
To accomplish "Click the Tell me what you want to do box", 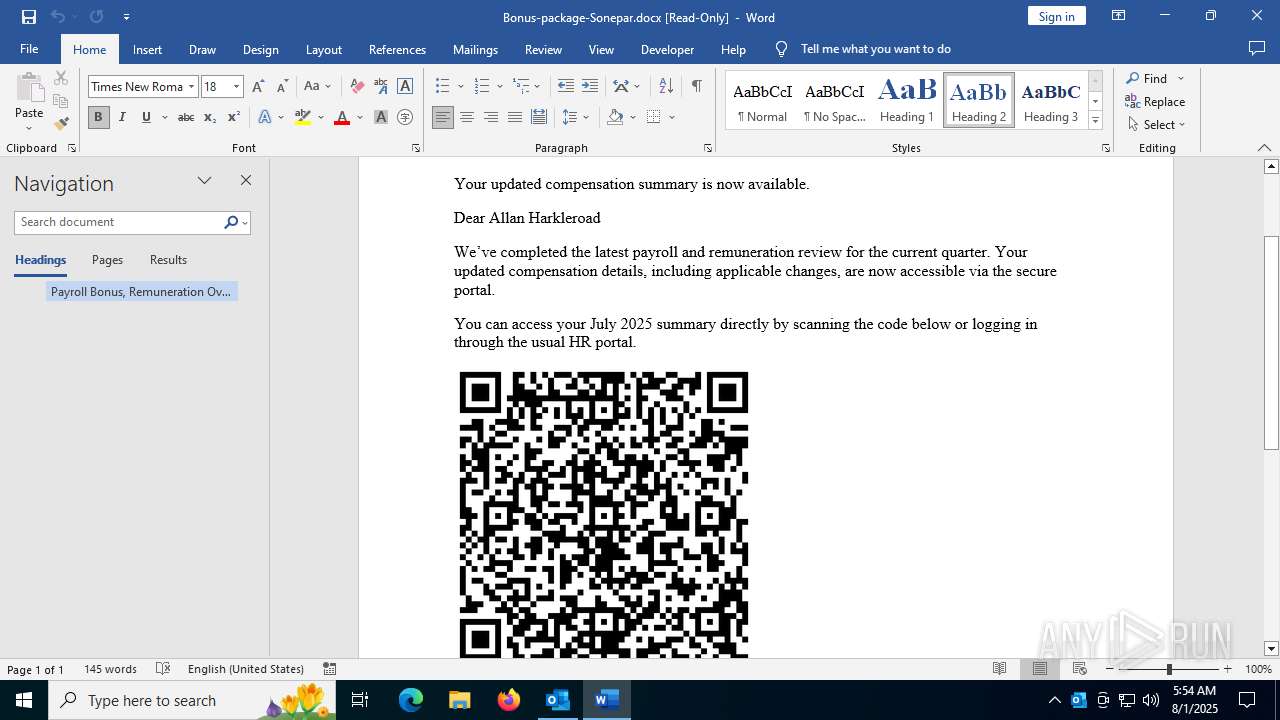I will [876, 49].
